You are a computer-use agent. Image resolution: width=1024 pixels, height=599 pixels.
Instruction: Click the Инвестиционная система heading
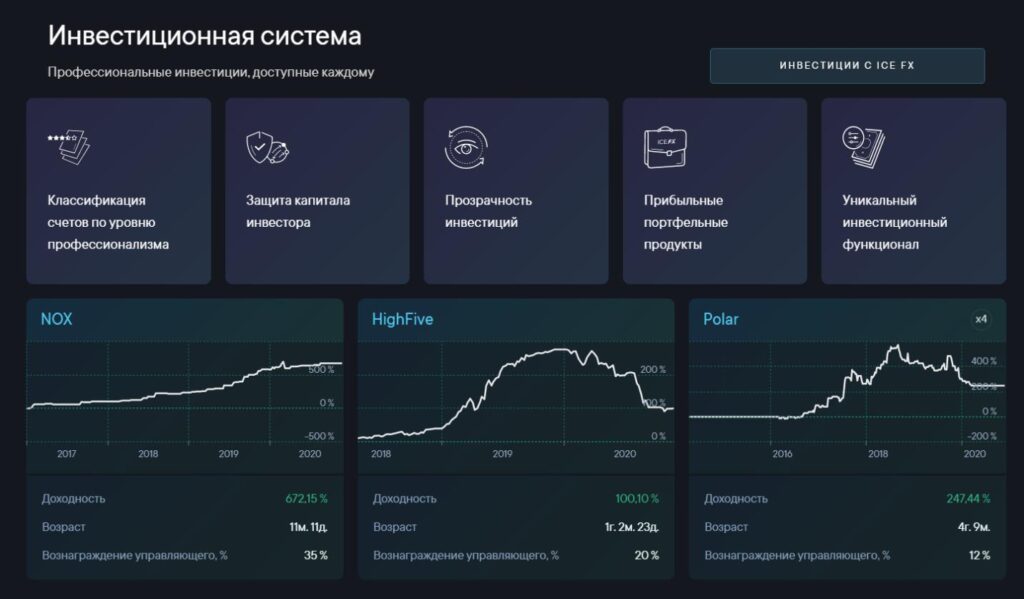point(204,35)
